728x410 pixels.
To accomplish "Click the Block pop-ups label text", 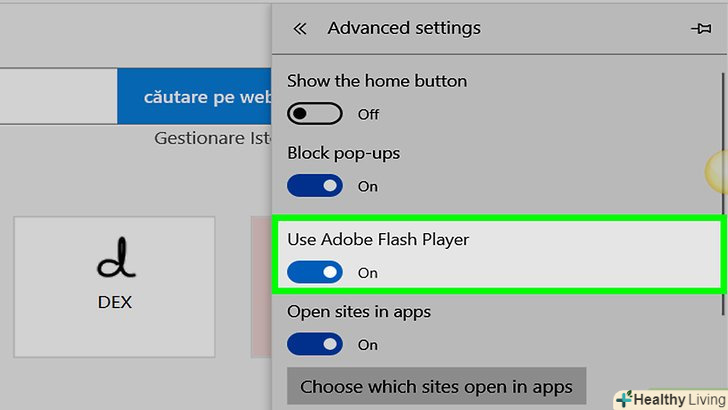I will click(343, 154).
